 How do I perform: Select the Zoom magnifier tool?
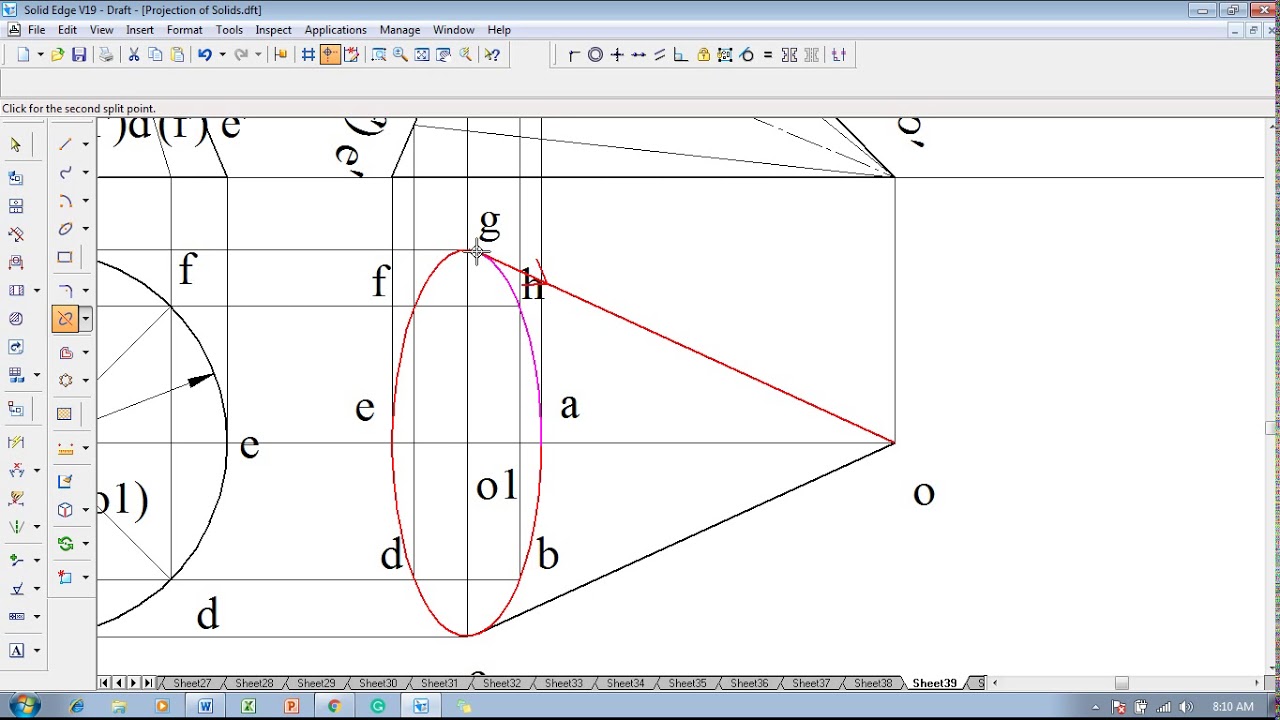(x=400, y=55)
